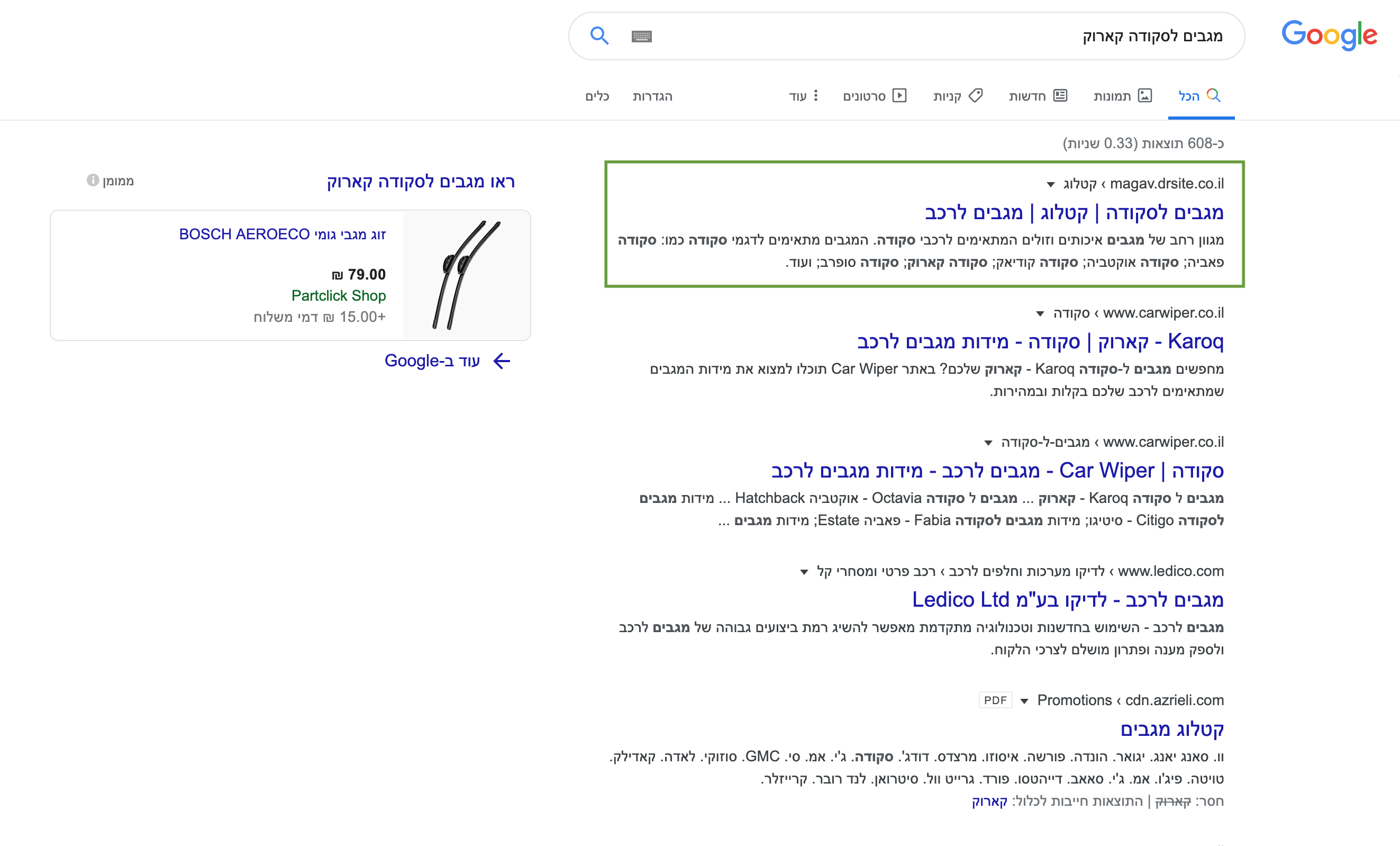Open the three-dot more menu icon
This screenshot has width=1400, height=846.
pyautogui.click(x=816, y=95)
